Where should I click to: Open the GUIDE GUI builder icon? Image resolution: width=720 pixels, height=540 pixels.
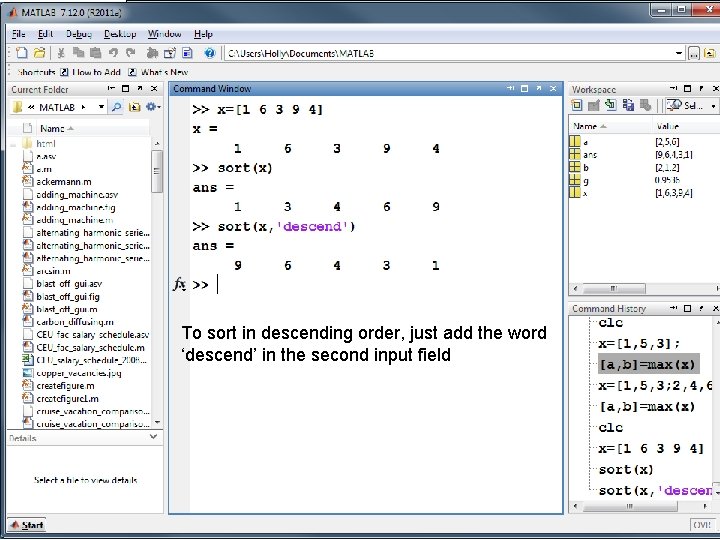(x=170, y=53)
